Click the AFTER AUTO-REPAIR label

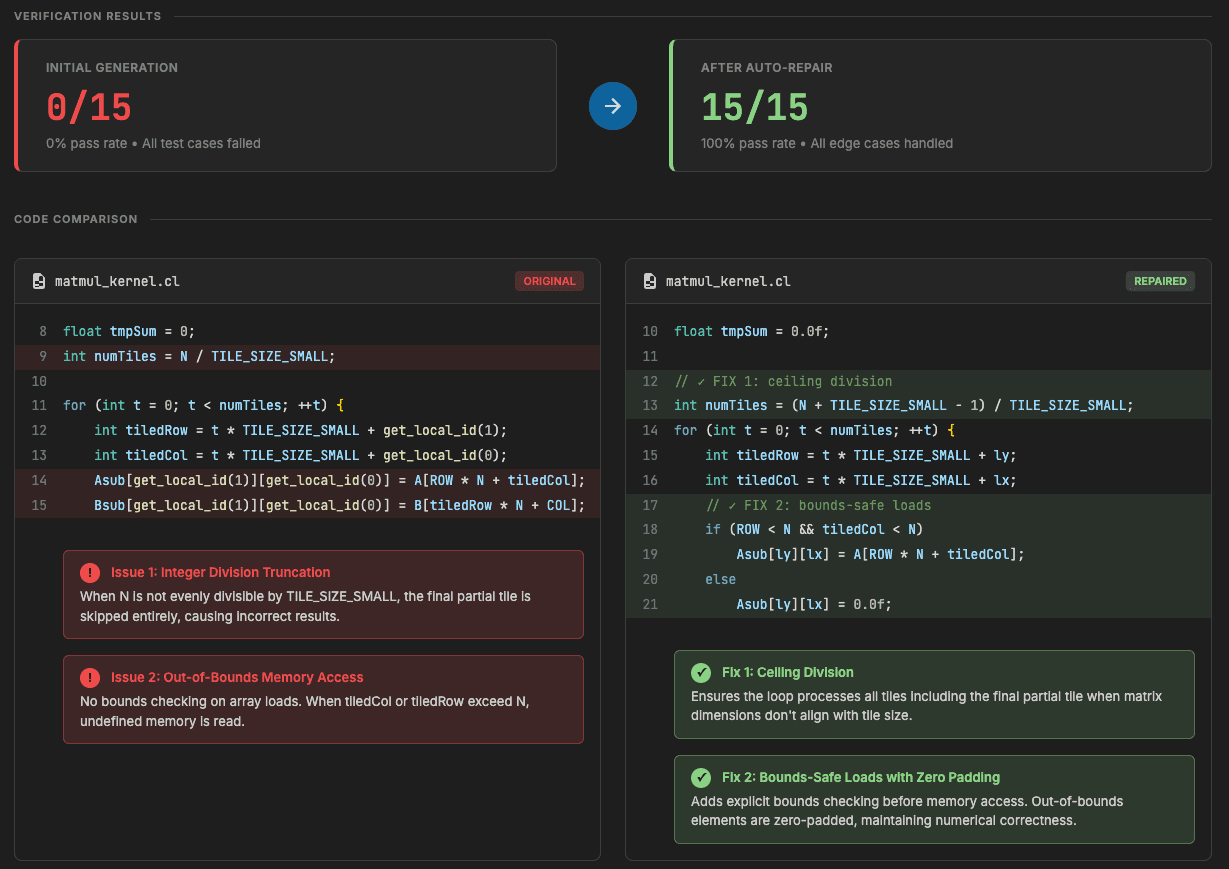pos(767,68)
